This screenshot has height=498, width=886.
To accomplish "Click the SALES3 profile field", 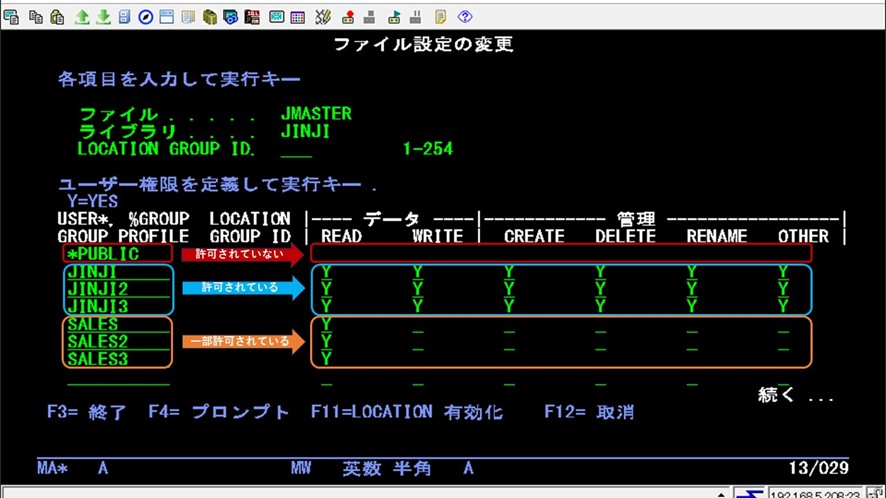I will [118, 359].
